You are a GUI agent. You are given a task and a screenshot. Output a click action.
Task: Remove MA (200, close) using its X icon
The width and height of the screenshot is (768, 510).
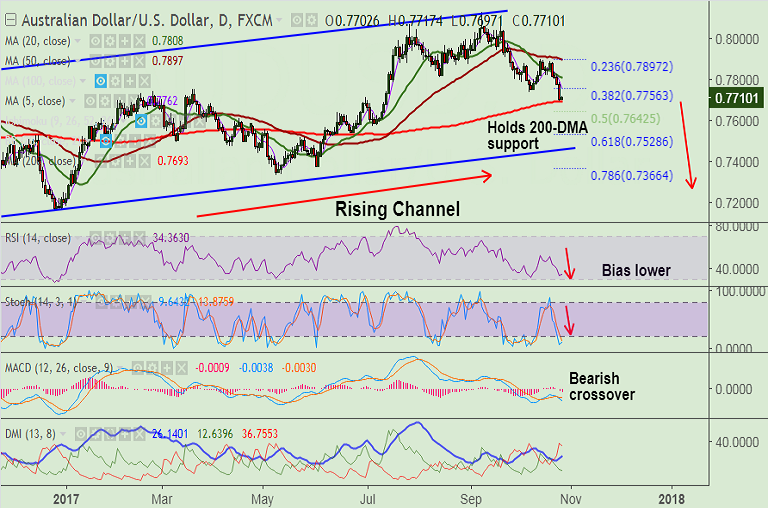tap(144, 161)
